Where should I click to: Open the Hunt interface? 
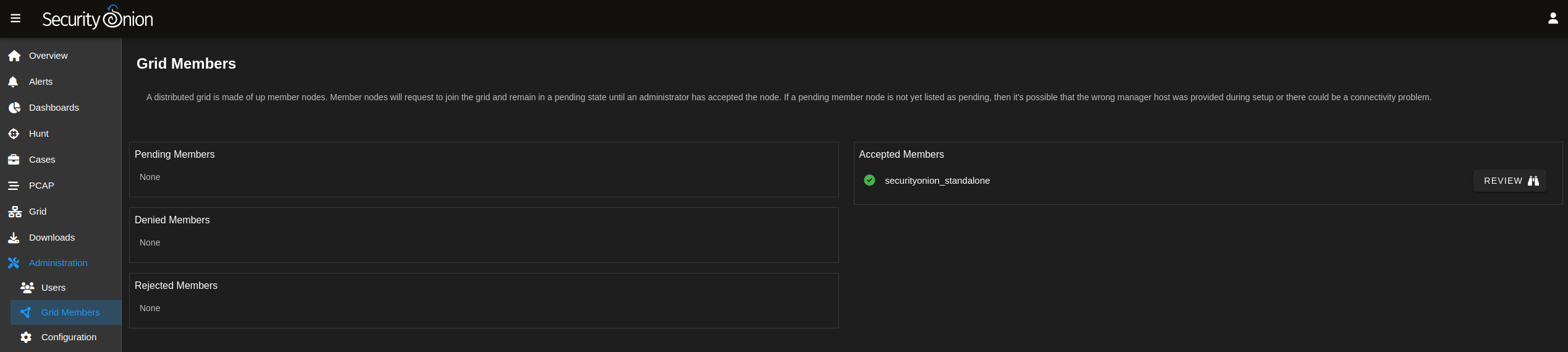point(61,134)
